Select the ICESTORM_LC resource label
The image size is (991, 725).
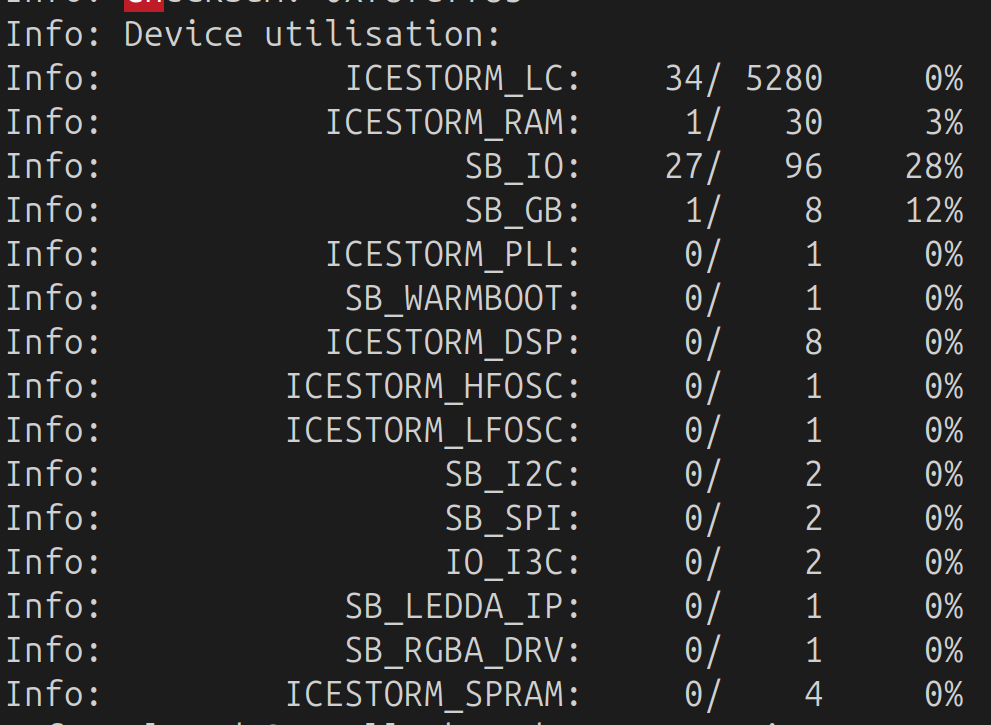[463, 79]
